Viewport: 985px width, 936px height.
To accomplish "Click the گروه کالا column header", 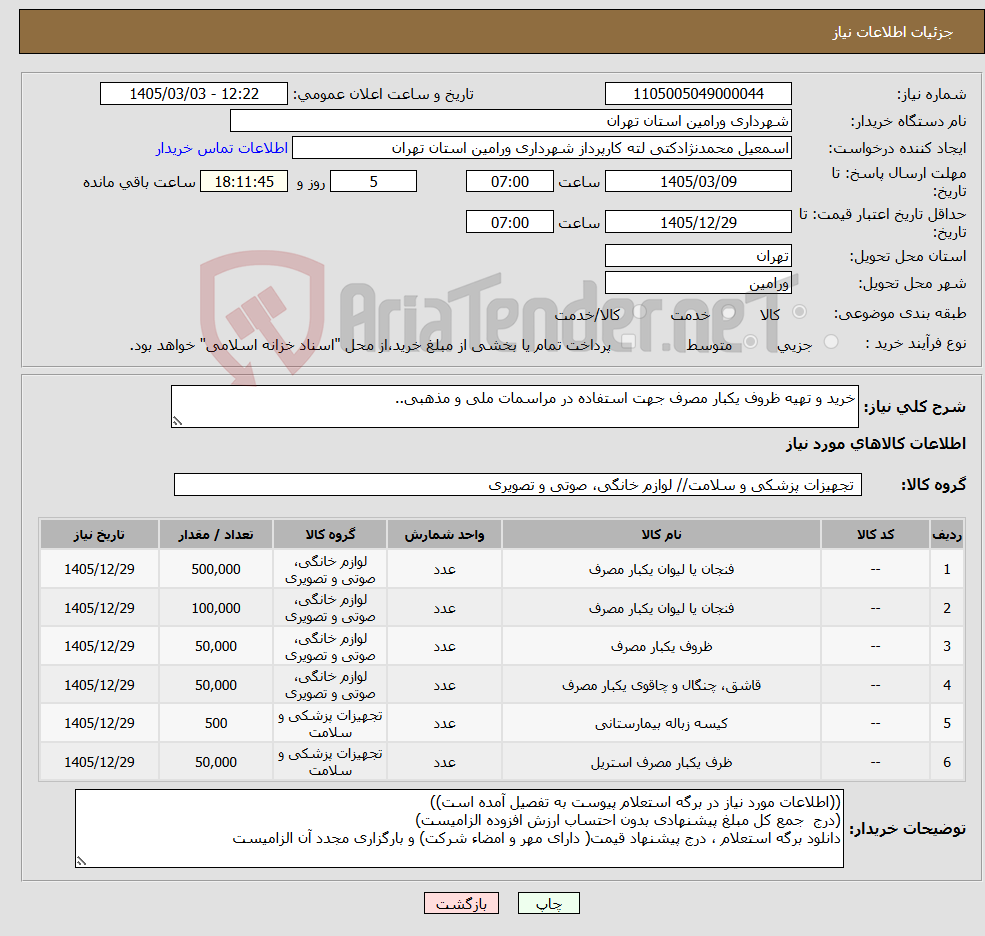I will pyautogui.click(x=330, y=535).
